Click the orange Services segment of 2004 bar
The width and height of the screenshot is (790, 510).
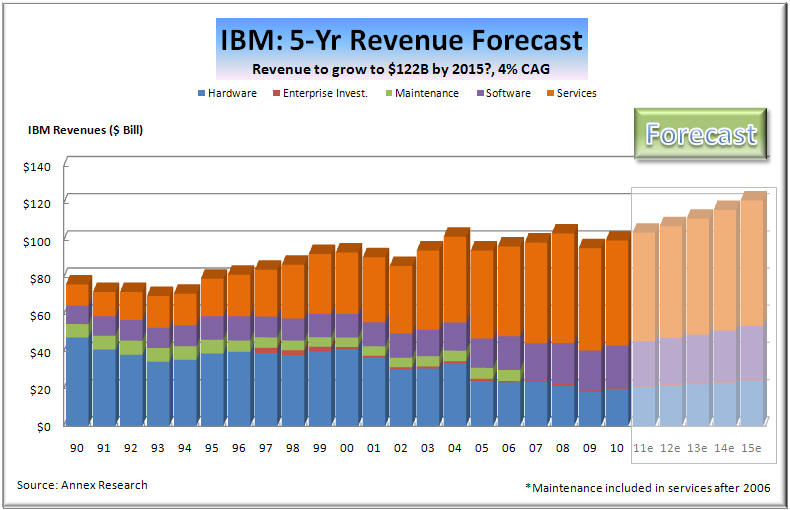[x=453, y=278]
